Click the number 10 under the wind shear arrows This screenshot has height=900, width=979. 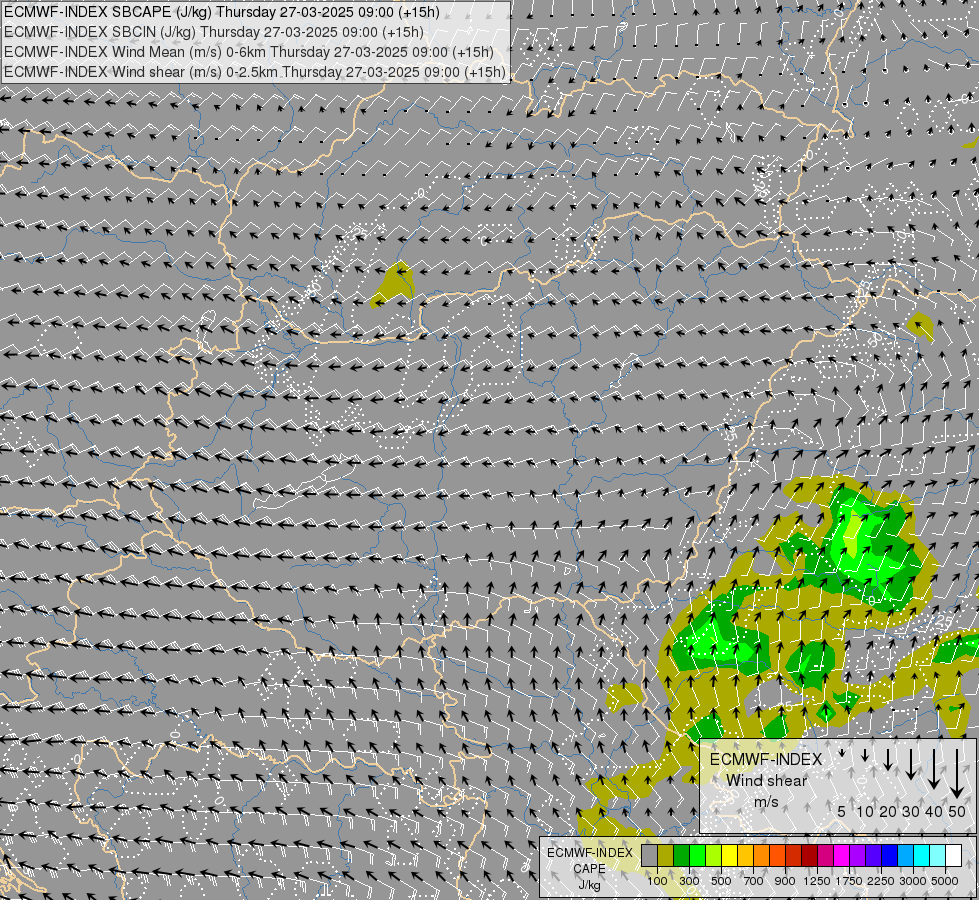(x=865, y=811)
